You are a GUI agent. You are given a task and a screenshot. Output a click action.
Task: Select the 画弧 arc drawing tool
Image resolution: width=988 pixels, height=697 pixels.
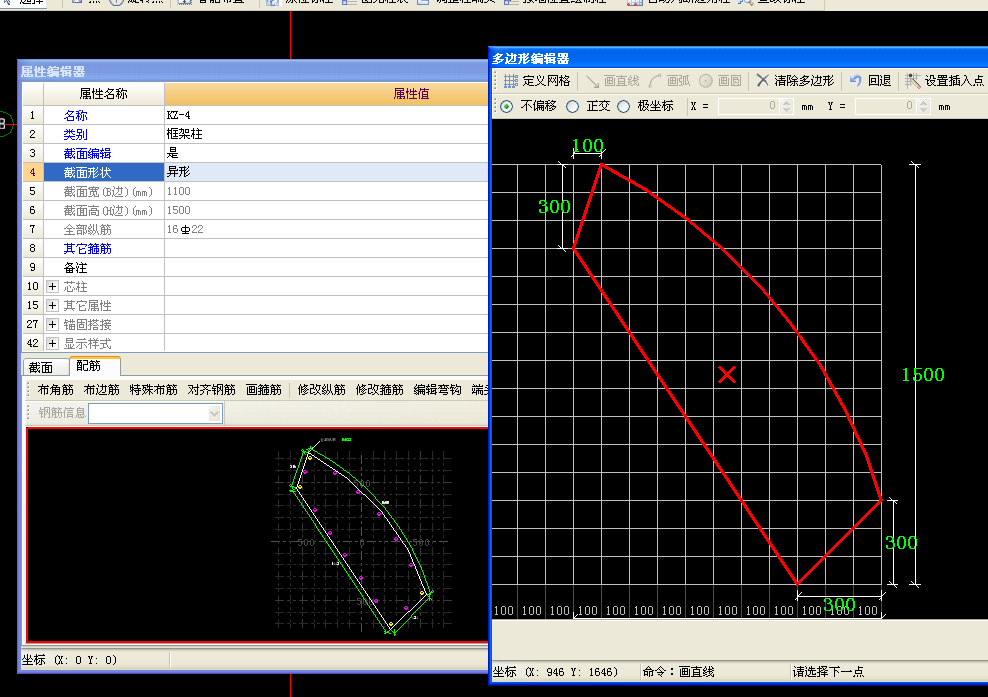point(669,81)
